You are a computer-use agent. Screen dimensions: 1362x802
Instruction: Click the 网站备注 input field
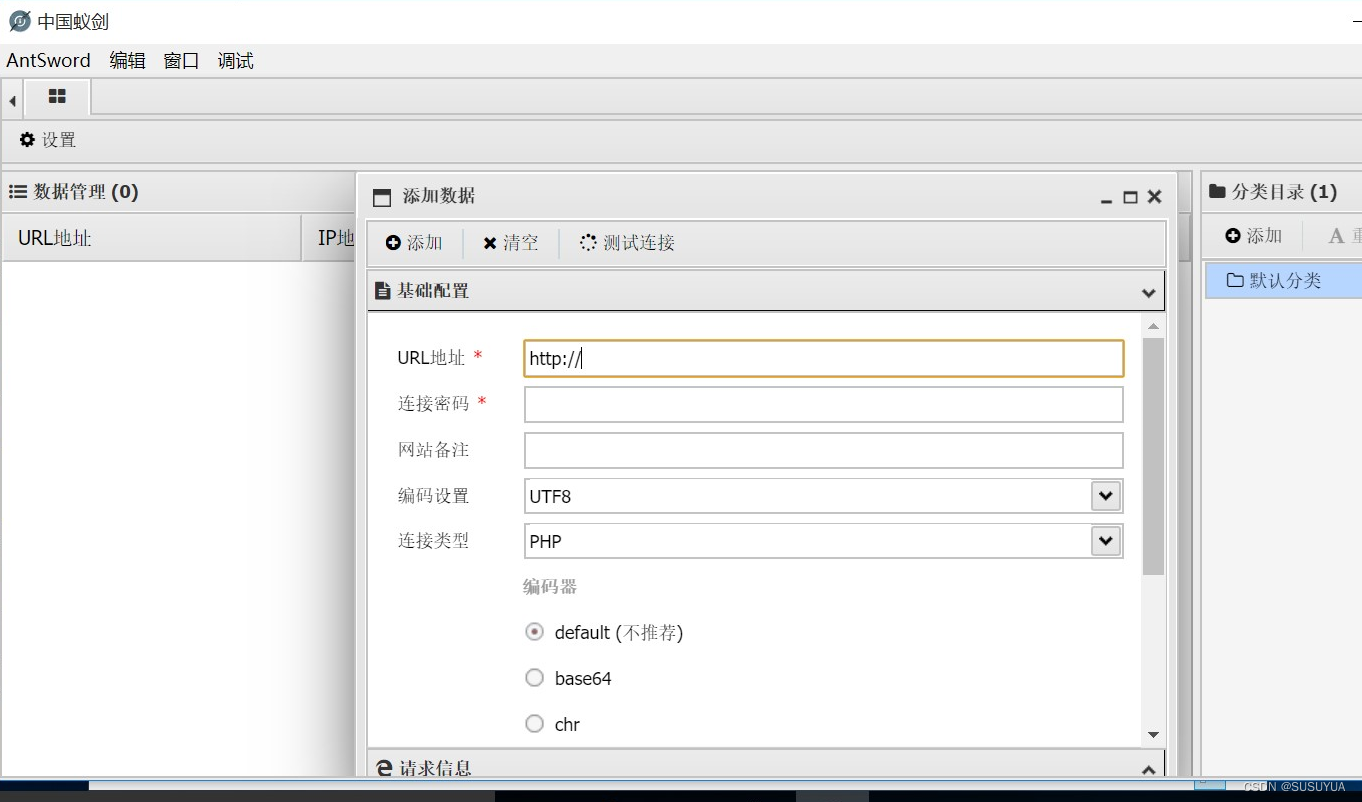click(824, 450)
